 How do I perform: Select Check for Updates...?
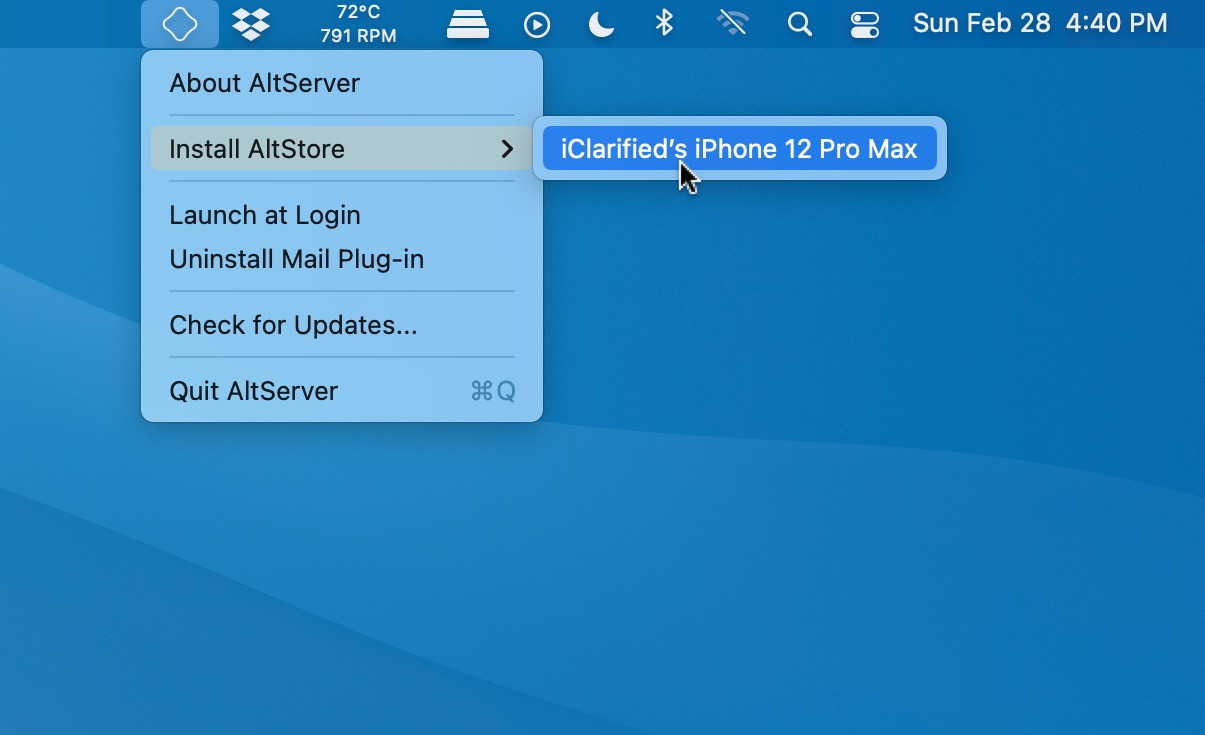(342, 325)
